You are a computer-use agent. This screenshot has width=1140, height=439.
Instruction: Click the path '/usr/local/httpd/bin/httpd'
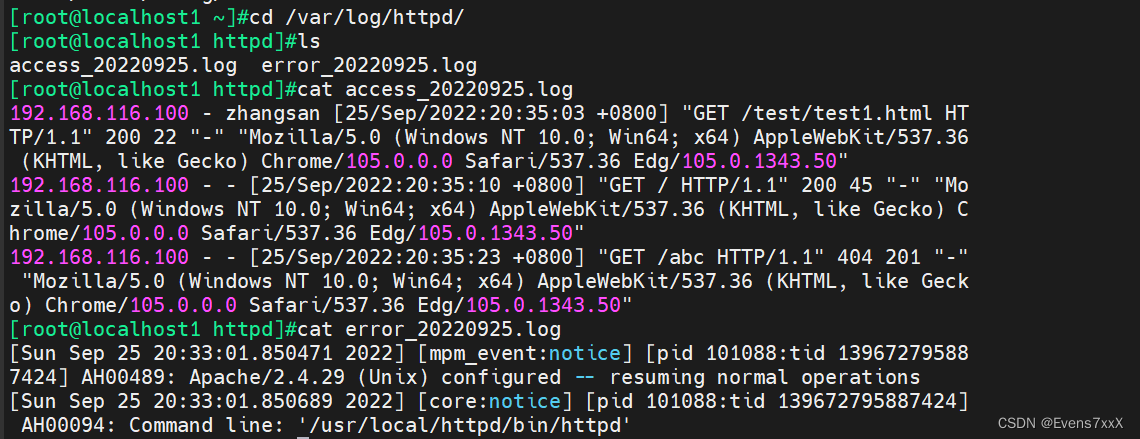[465, 424]
